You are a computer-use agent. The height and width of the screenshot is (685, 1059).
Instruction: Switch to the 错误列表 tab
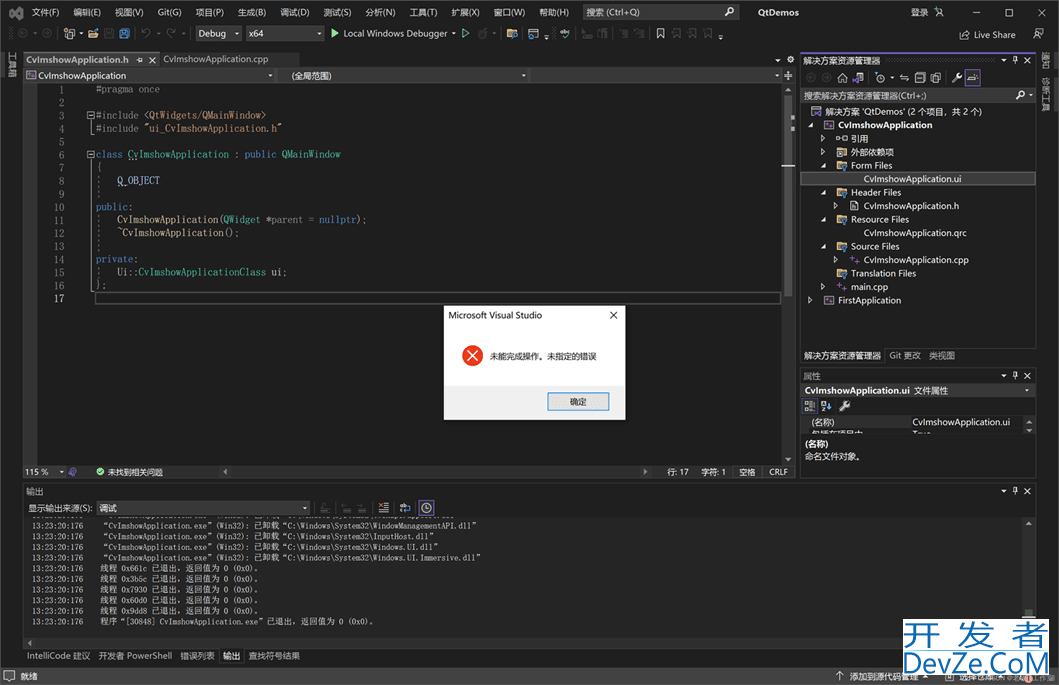pos(197,656)
